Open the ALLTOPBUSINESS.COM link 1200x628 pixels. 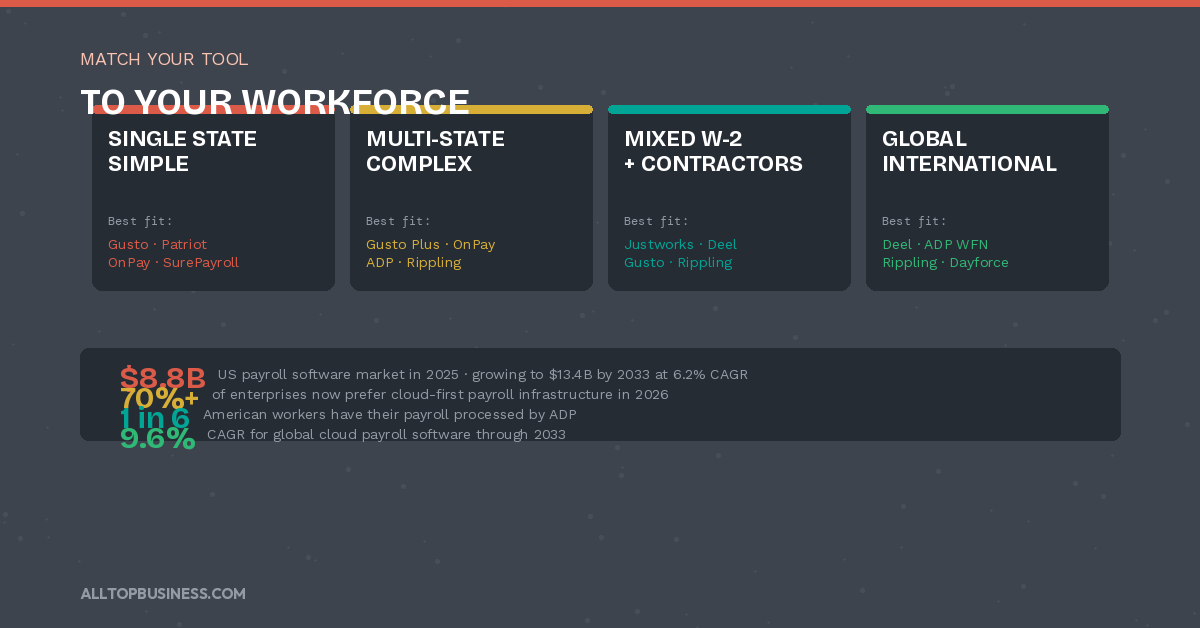tap(163, 593)
